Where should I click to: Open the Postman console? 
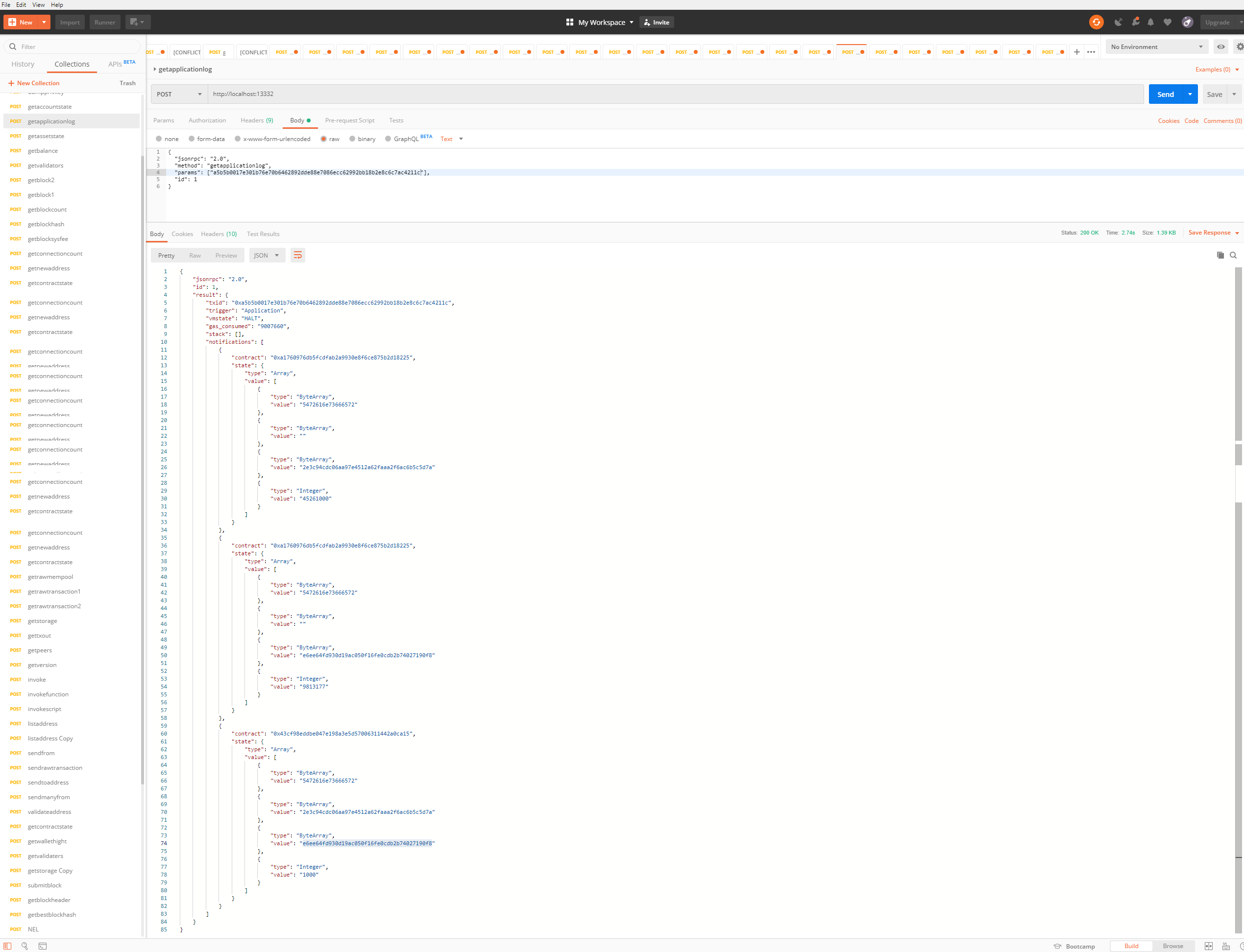(x=43, y=946)
